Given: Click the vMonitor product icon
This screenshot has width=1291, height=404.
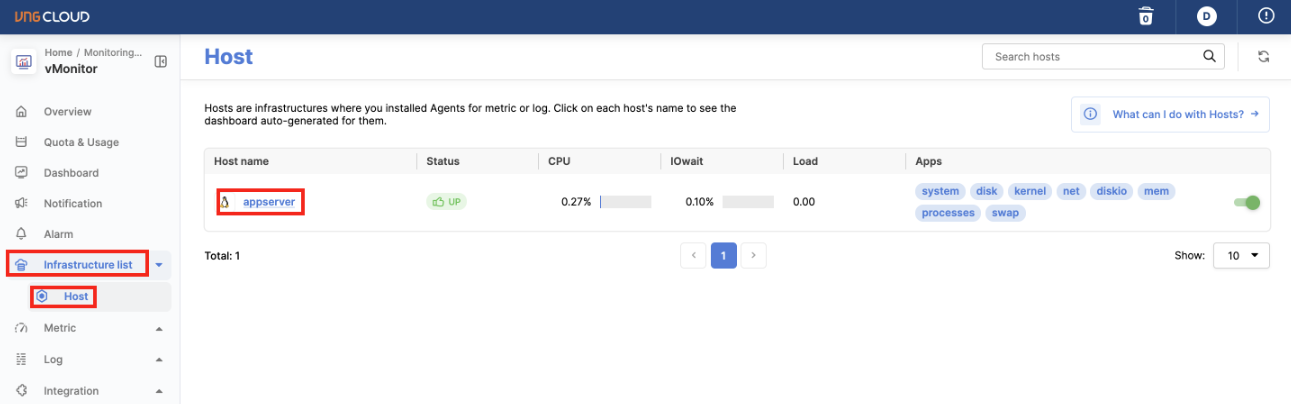Looking at the screenshot, I should (x=23, y=62).
